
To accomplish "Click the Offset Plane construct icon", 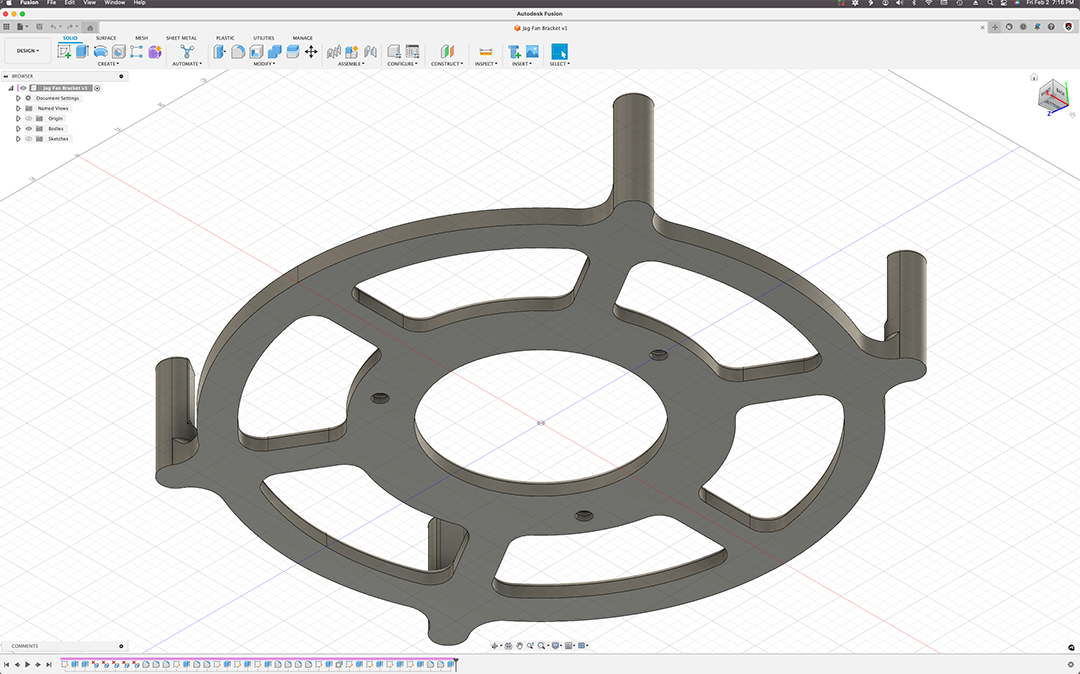I will tap(447, 52).
